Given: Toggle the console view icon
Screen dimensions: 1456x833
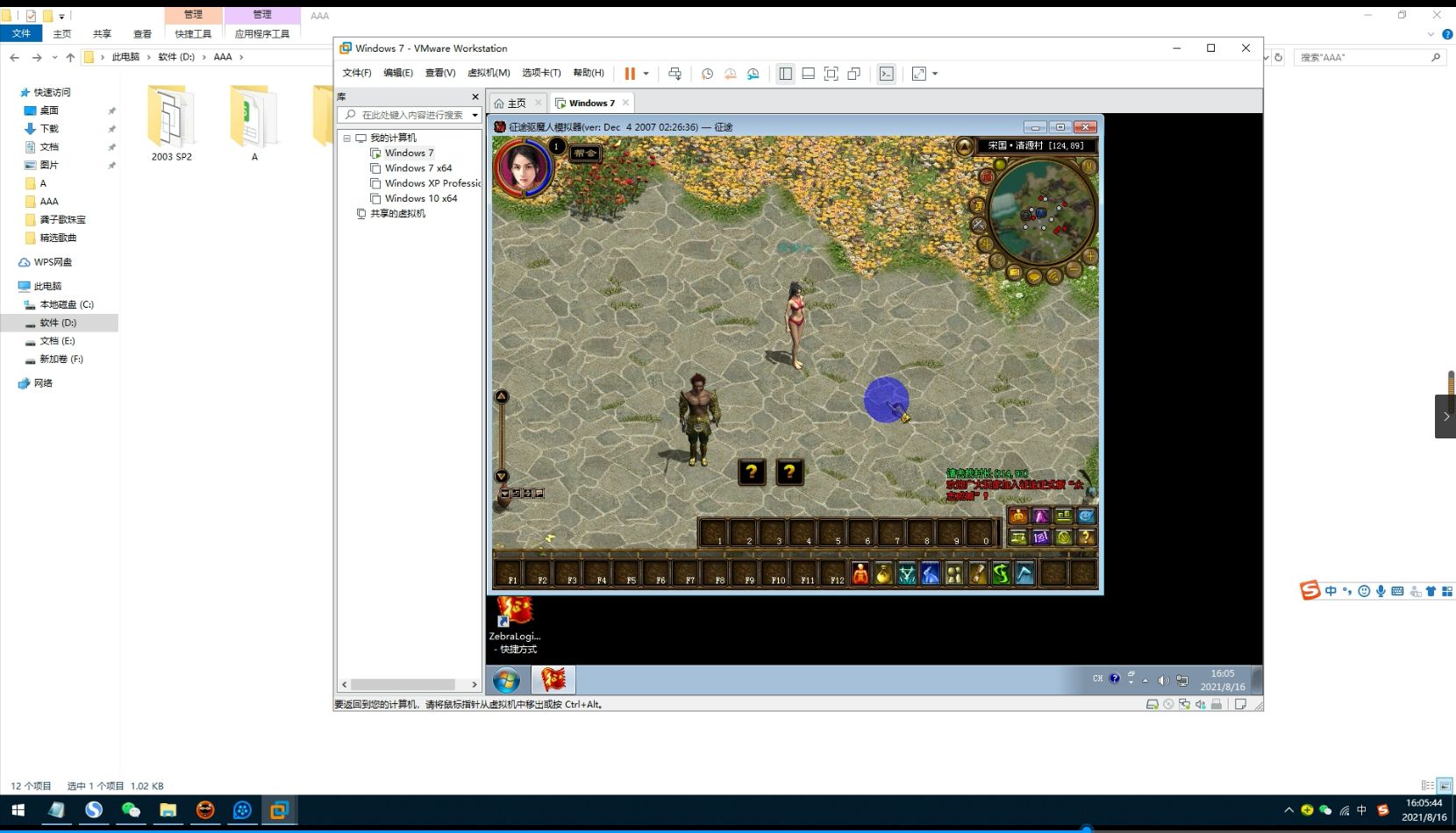Looking at the screenshot, I should click(887, 74).
